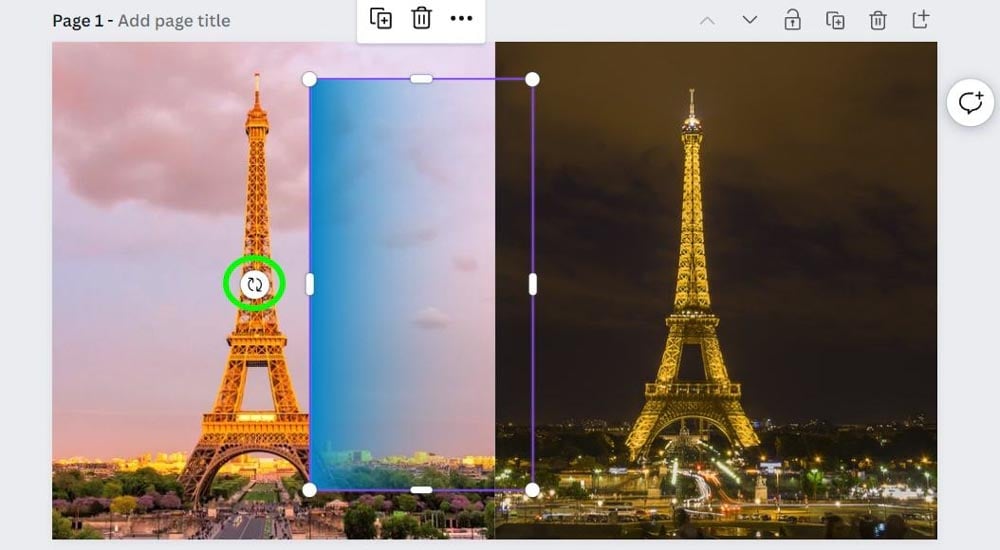Move page up with up chevron
The width and height of the screenshot is (1000, 550).
(707, 20)
